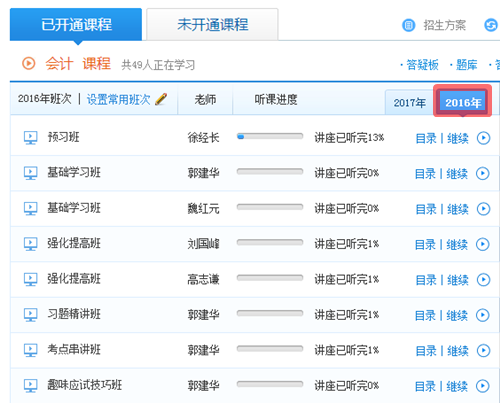This screenshot has width=500, height=403.
Task: Click the orange play icon beside 会计
Action: click(29, 63)
